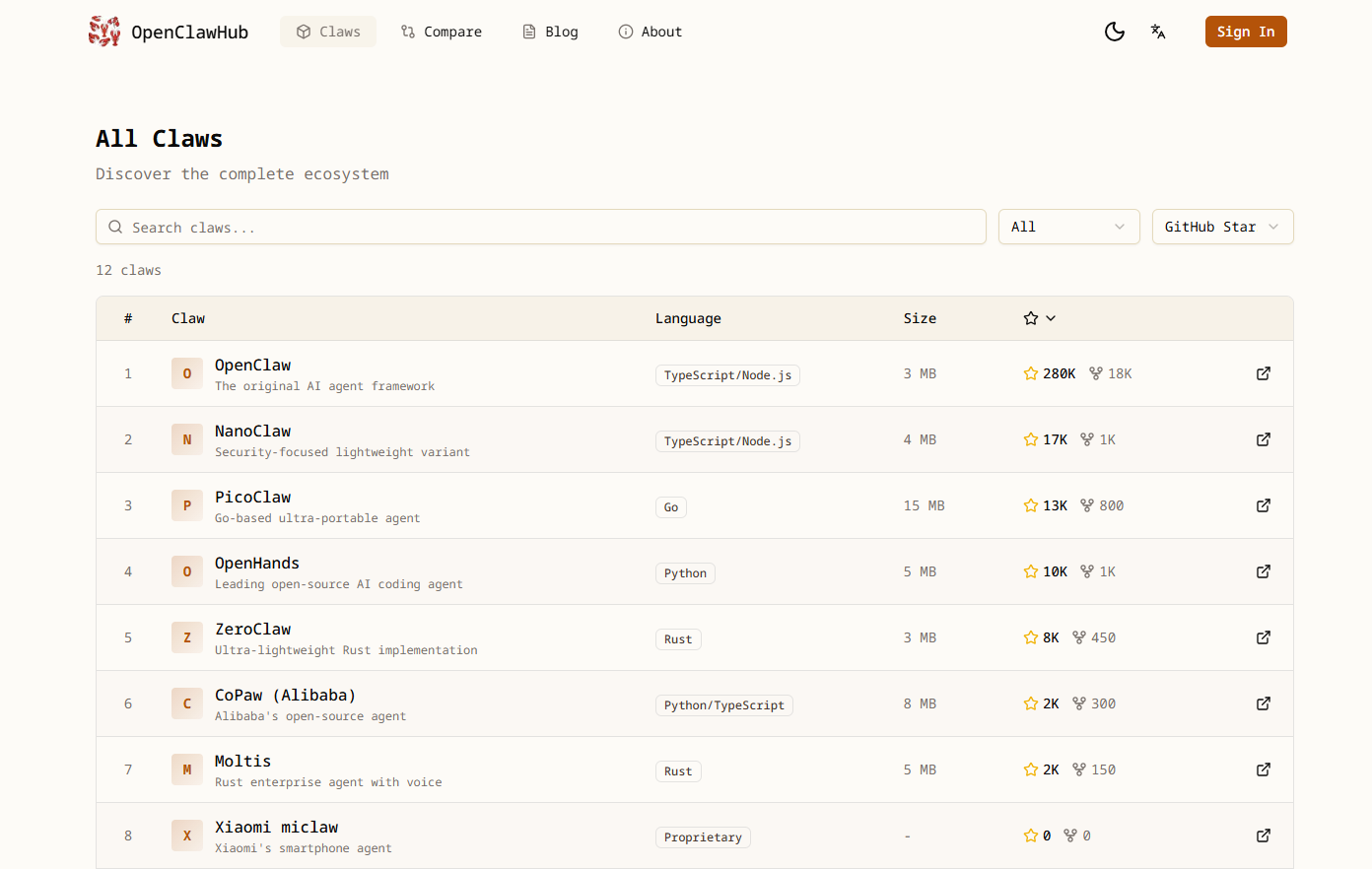Focus the Search claws input field

coord(541,227)
